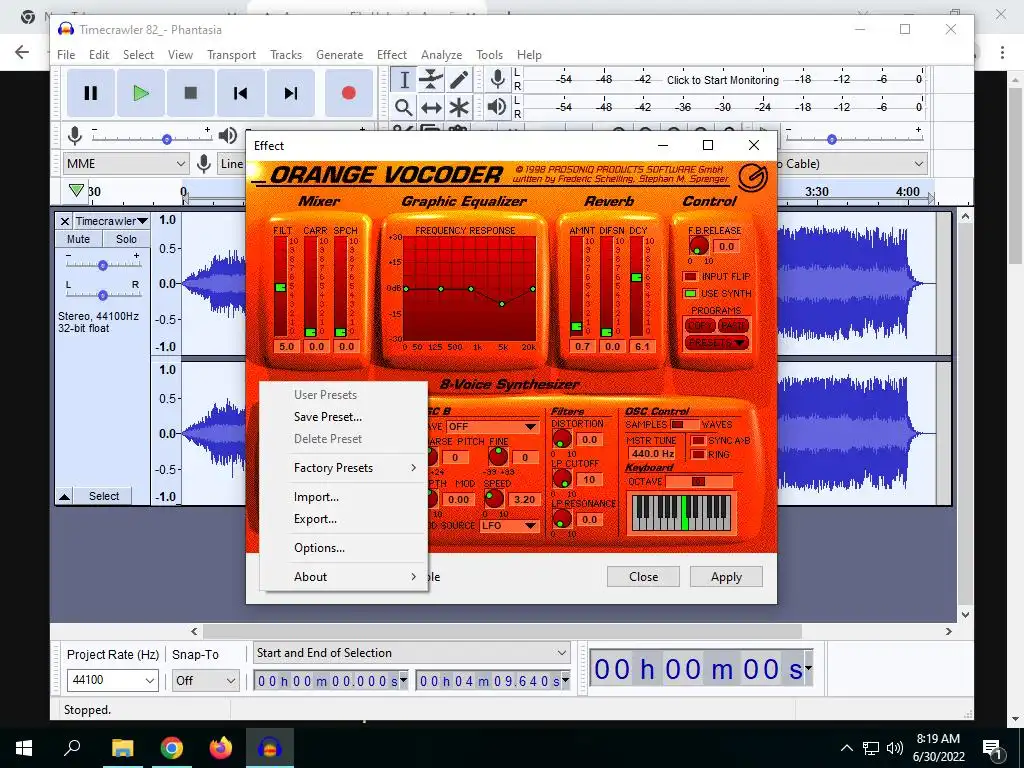Open Chrome from the taskbar
This screenshot has height=768, width=1024.
(172, 748)
